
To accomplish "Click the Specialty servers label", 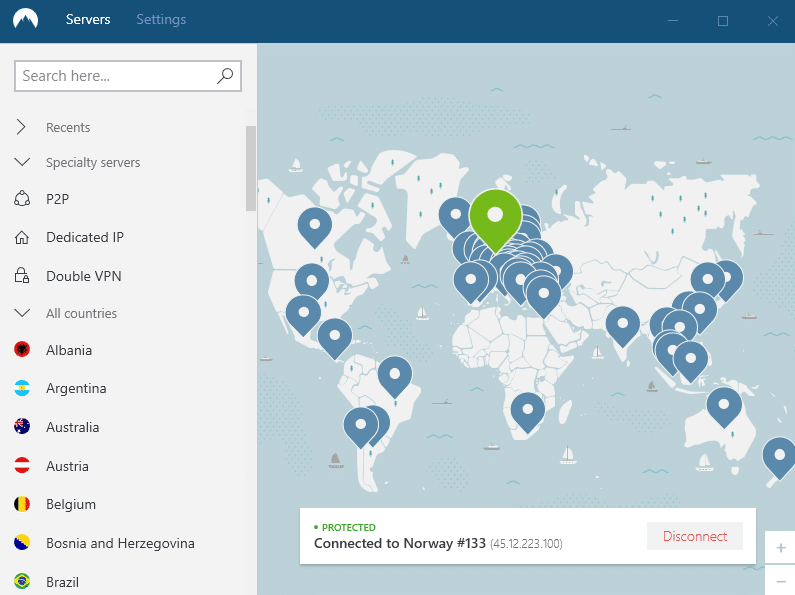I will [x=93, y=163].
